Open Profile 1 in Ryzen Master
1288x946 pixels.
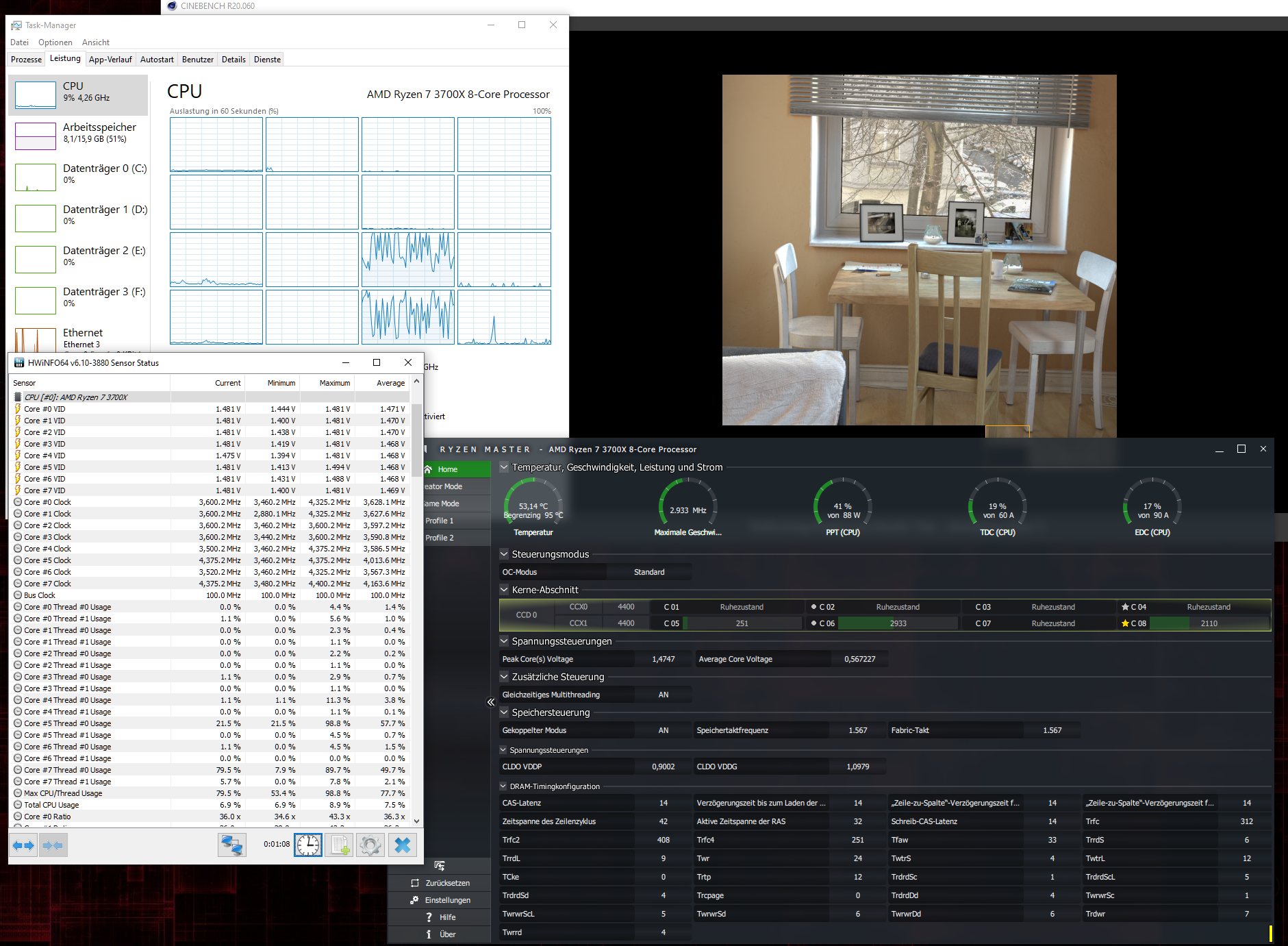click(457, 521)
